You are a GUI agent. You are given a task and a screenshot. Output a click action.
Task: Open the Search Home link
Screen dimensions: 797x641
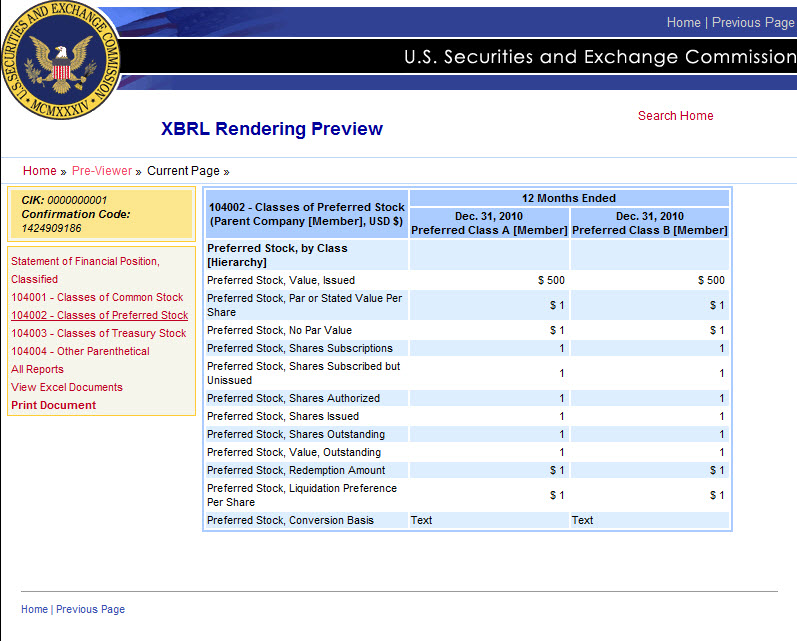pyautogui.click(x=676, y=116)
